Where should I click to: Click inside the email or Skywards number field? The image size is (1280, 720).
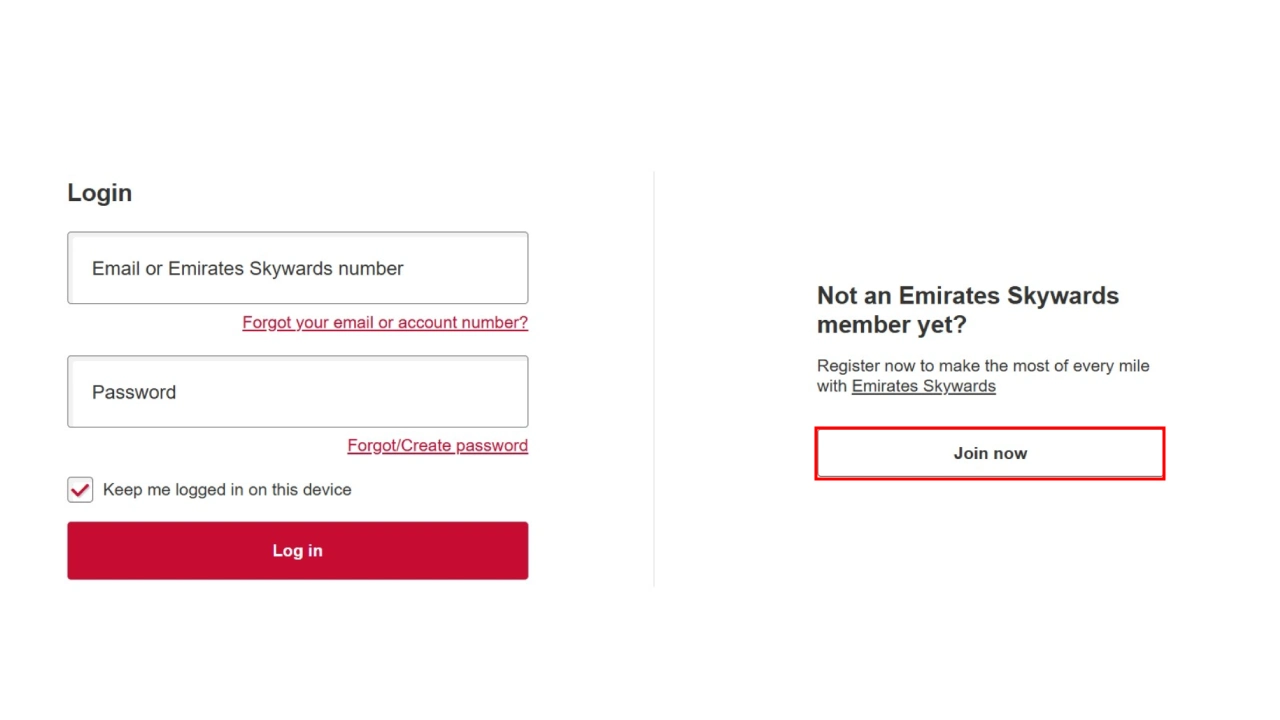pyautogui.click(x=297, y=268)
